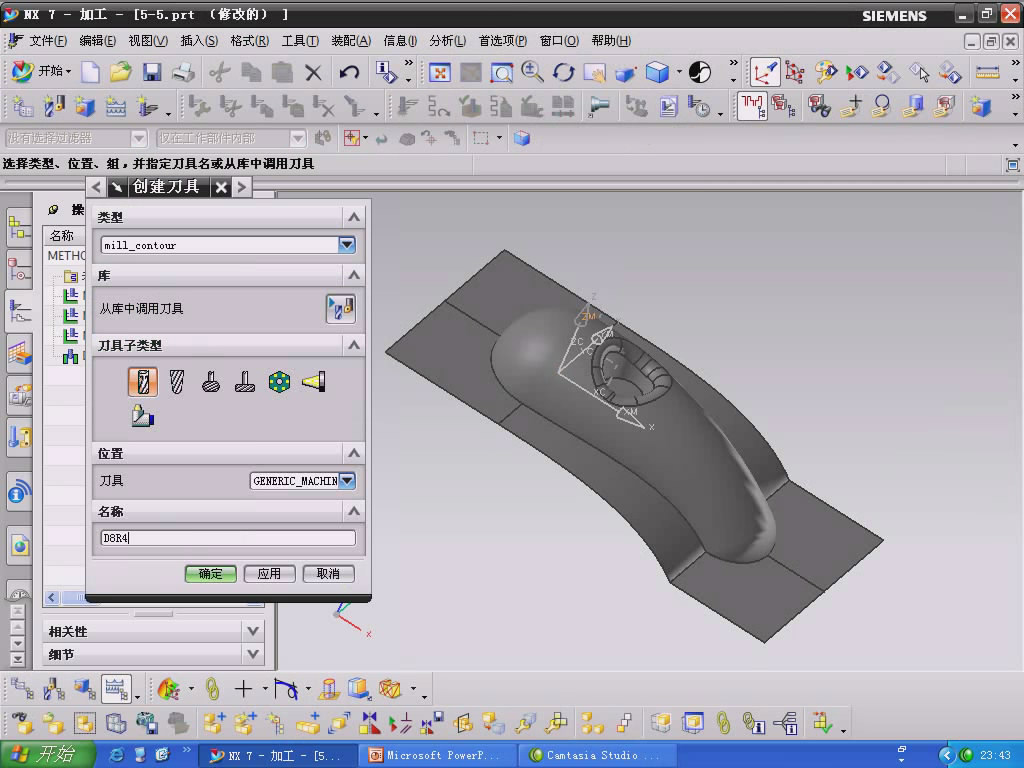Click the 取消 button
1024x768 pixels.
click(x=328, y=573)
